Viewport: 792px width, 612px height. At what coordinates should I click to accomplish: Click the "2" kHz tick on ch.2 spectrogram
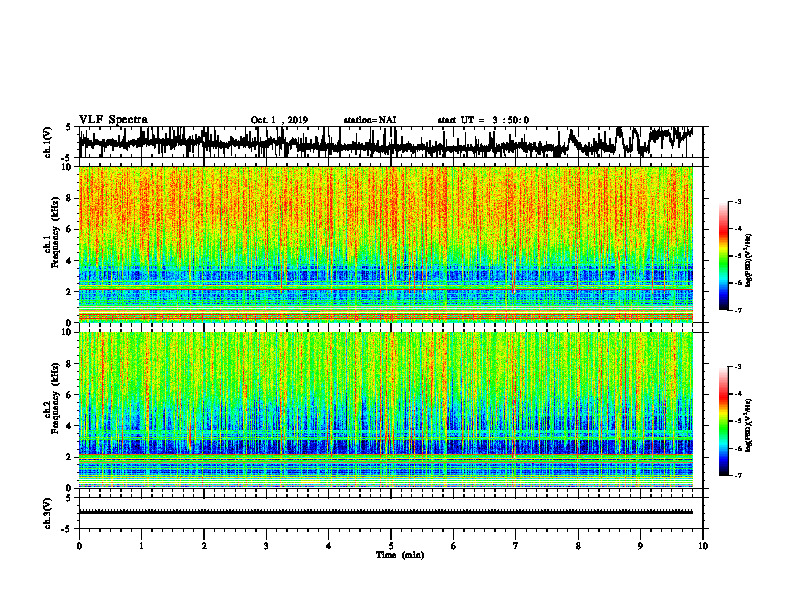[69, 457]
